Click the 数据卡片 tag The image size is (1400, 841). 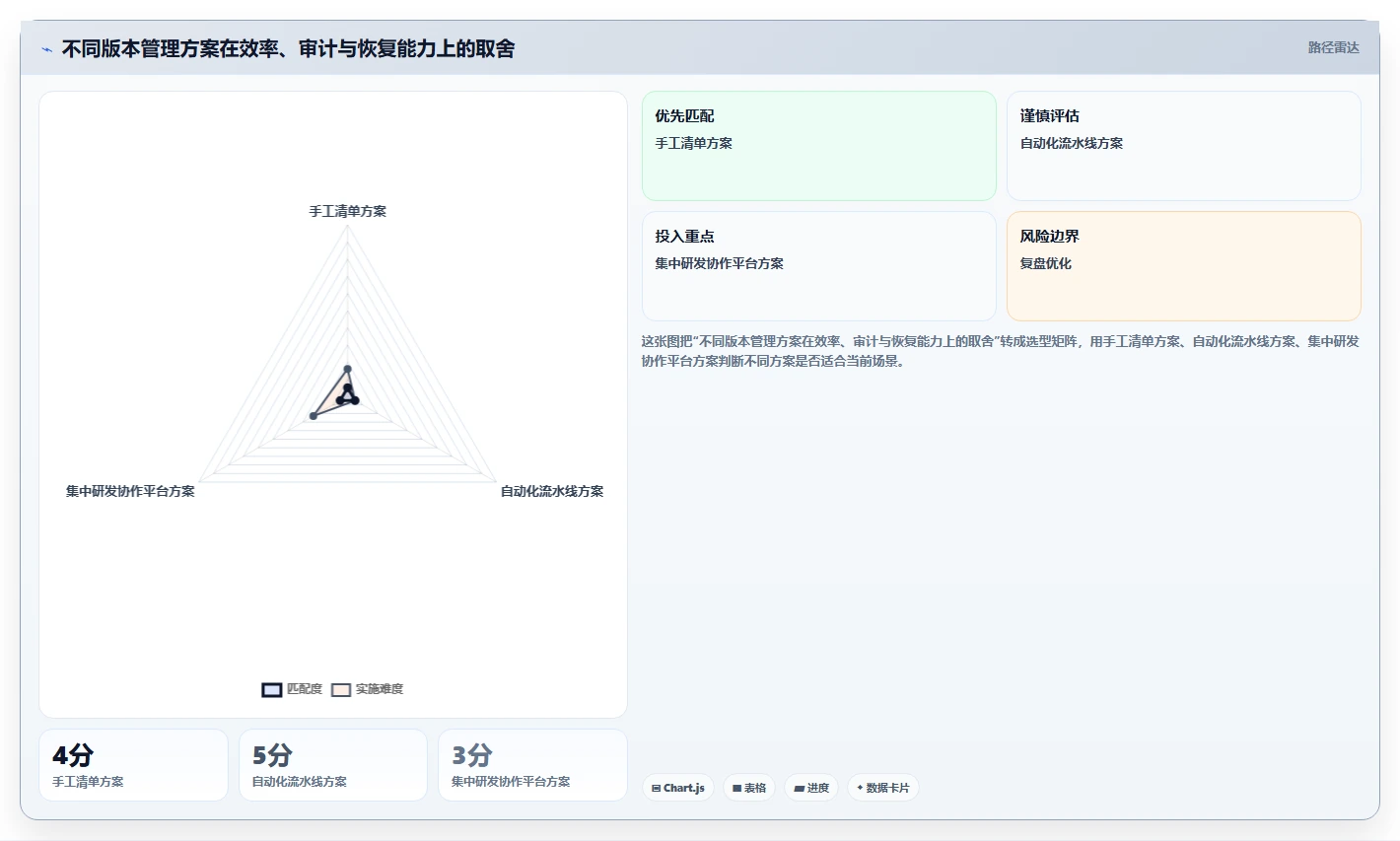(882, 788)
